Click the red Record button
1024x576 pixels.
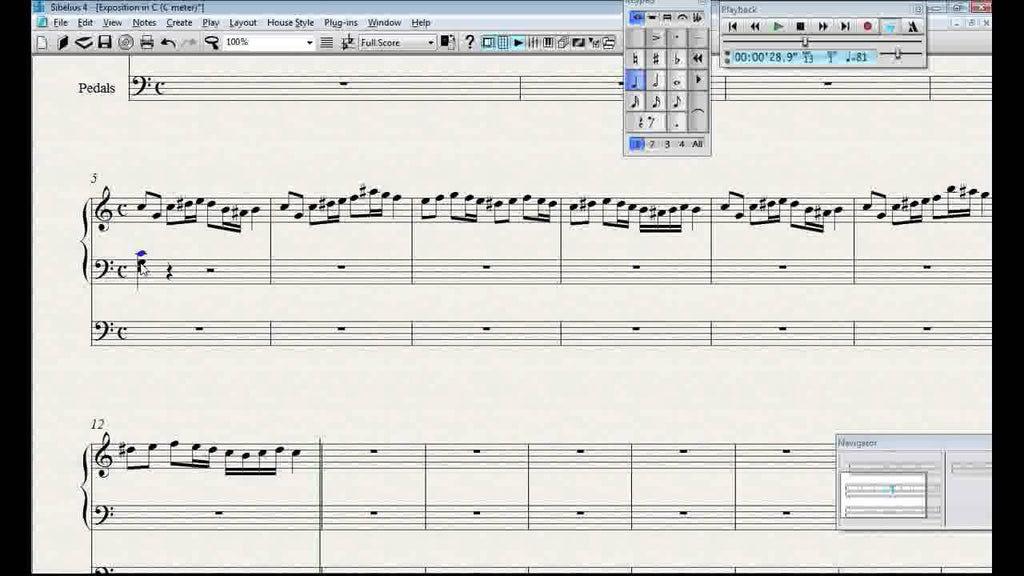tap(867, 27)
